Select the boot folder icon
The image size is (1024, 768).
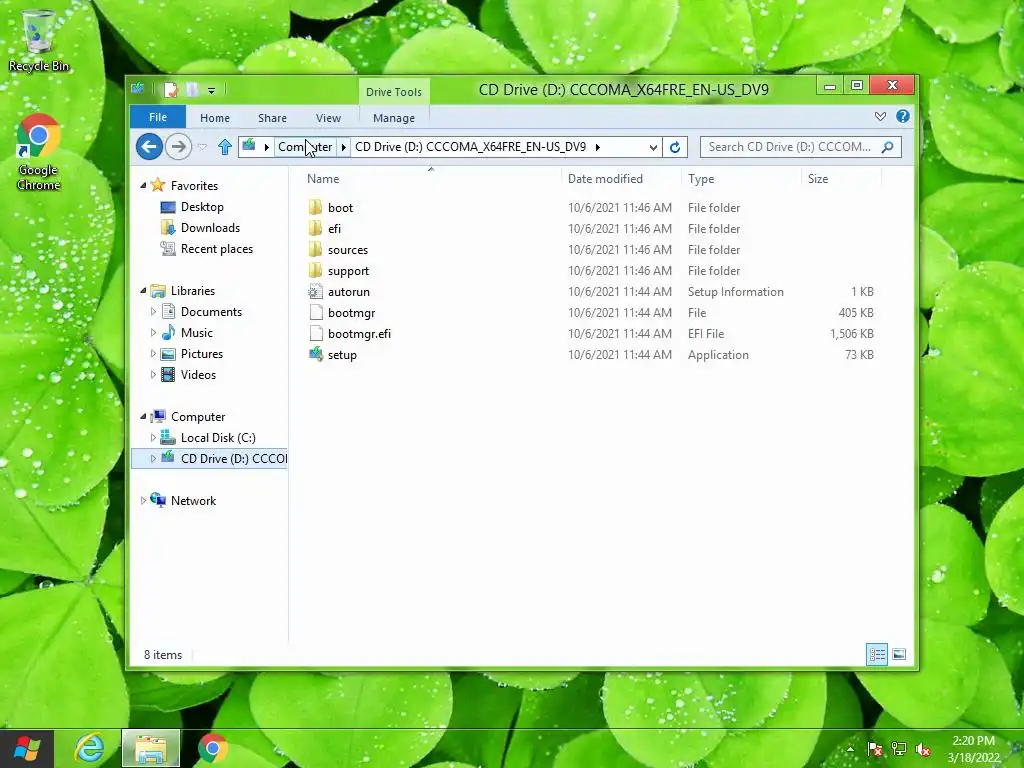pyautogui.click(x=315, y=207)
